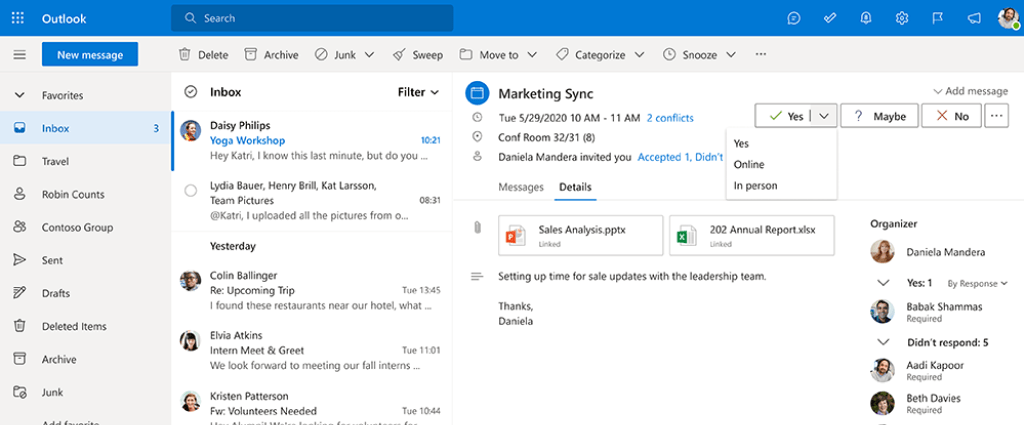The width and height of the screenshot is (1024, 425).
Task: Open the To Do checkmark icon
Action: point(830,18)
